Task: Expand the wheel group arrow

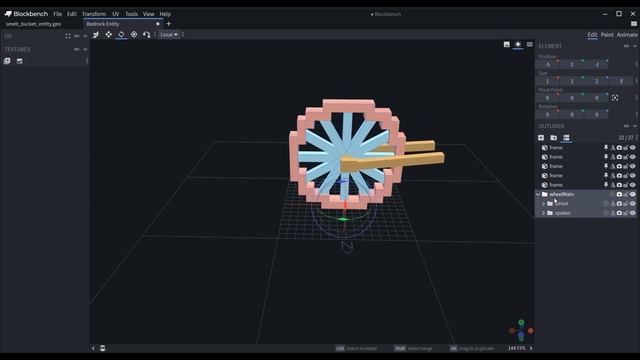Action: (544, 204)
